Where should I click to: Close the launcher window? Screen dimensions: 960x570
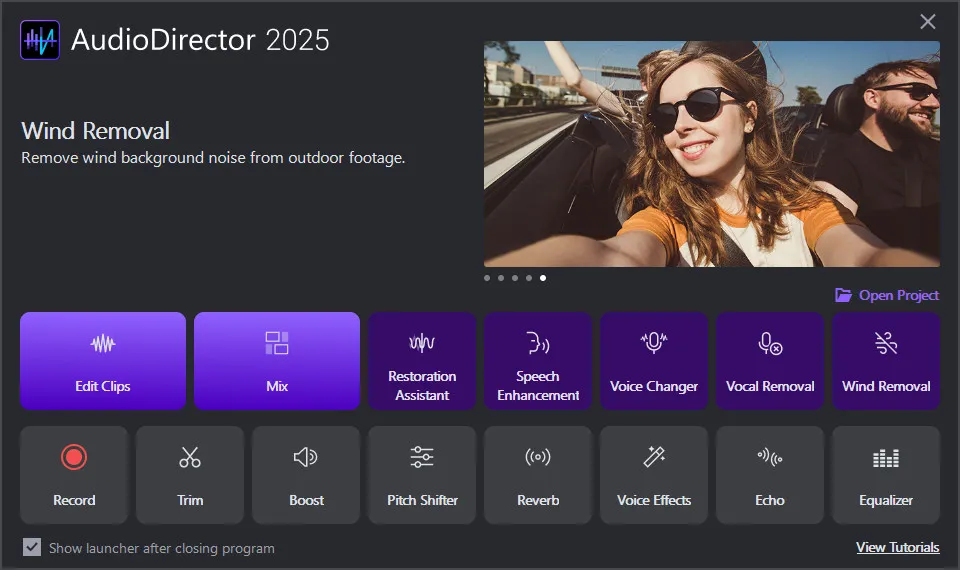pos(928,21)
